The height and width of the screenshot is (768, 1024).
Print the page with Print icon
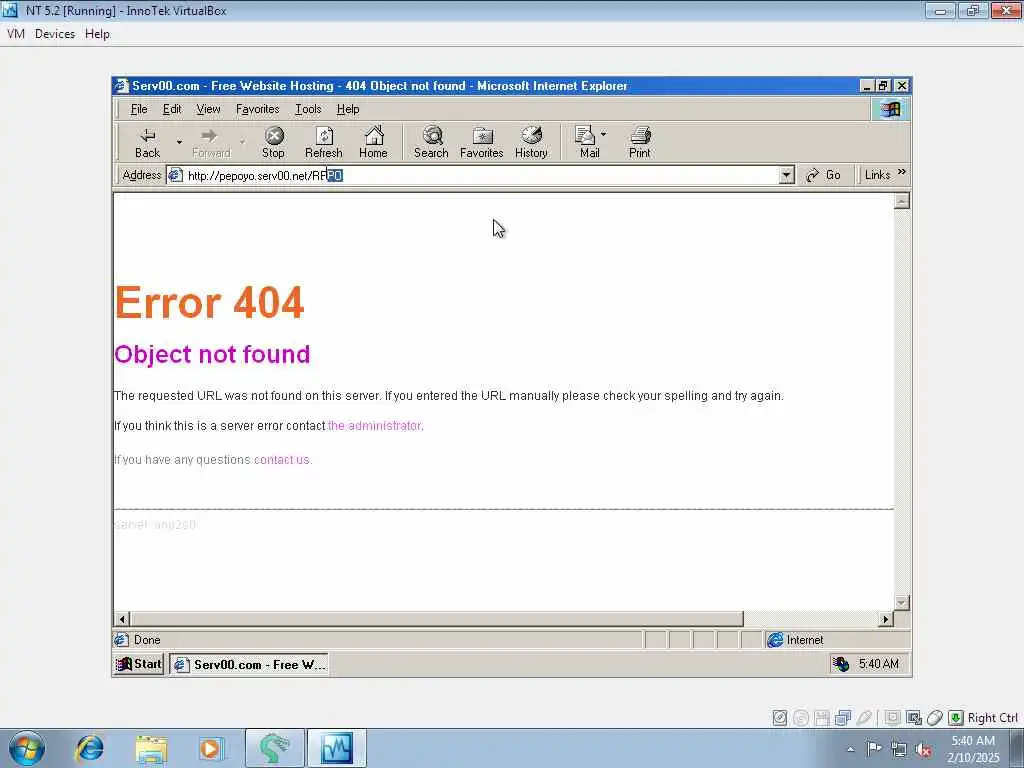pyautogui.click(x=639, y=142)
